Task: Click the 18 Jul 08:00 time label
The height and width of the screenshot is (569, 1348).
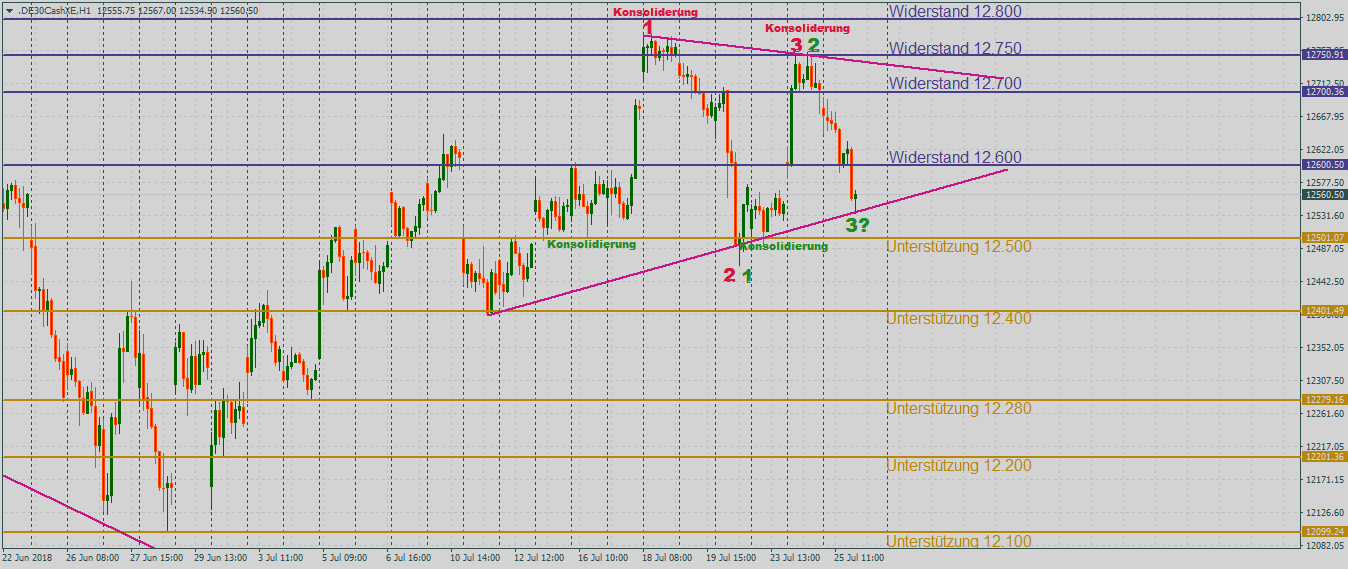Action: pyautogui.click(x=669, y=558)
